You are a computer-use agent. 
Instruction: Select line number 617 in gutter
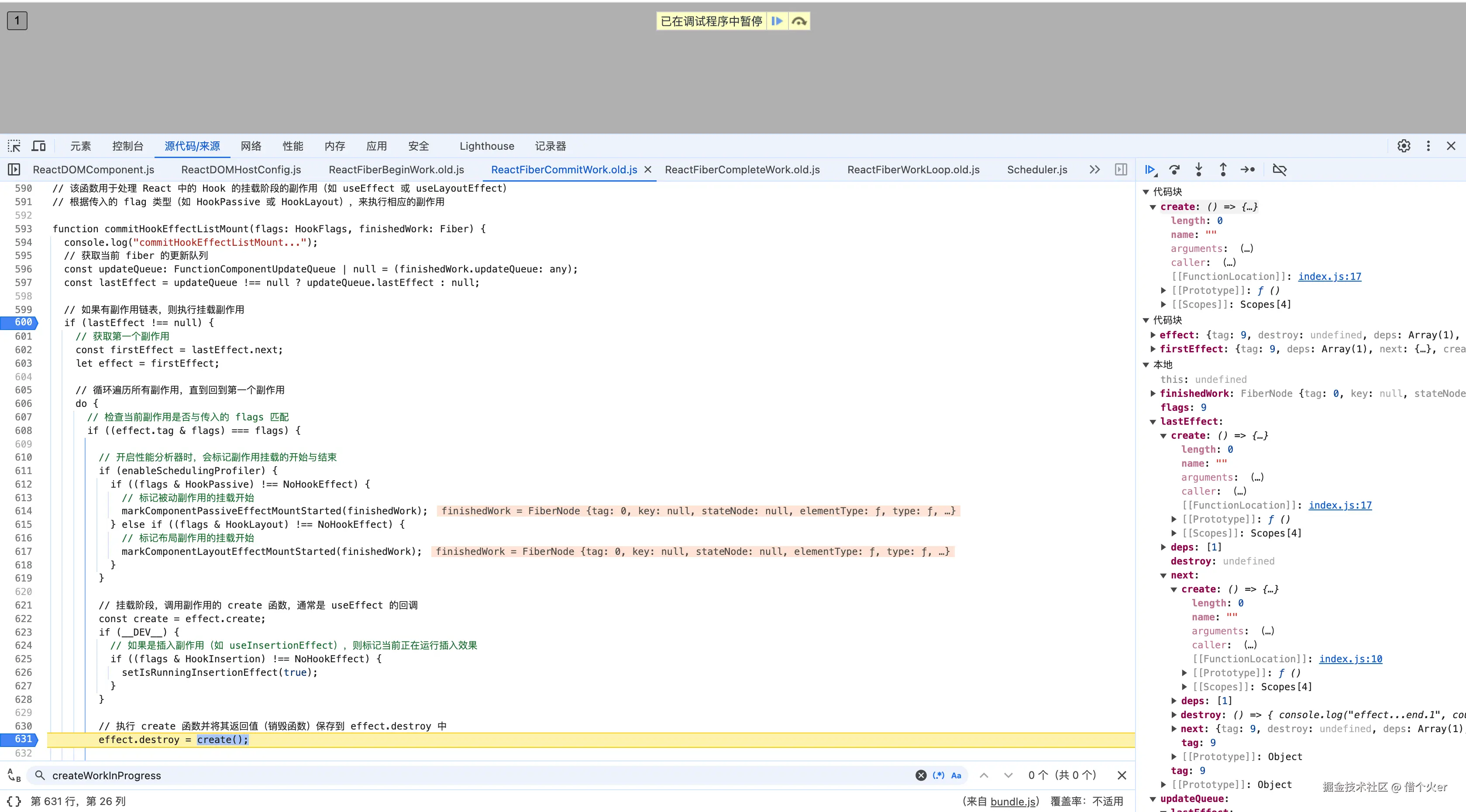click(23, 551)
